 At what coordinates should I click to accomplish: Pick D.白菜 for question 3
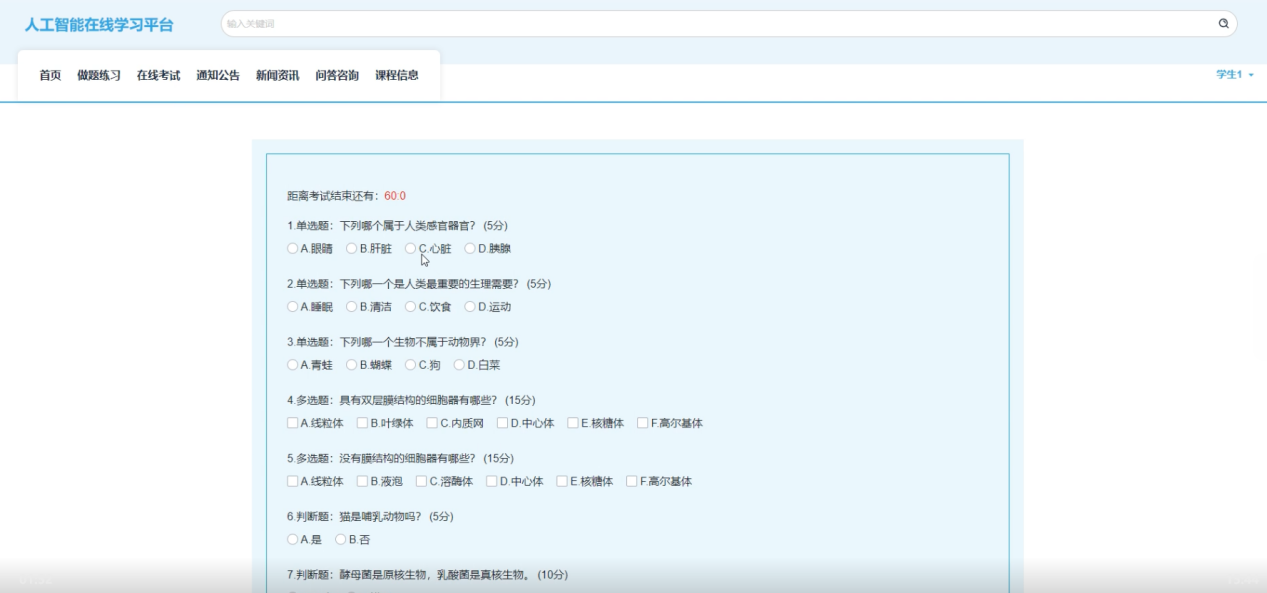point(459,364)
